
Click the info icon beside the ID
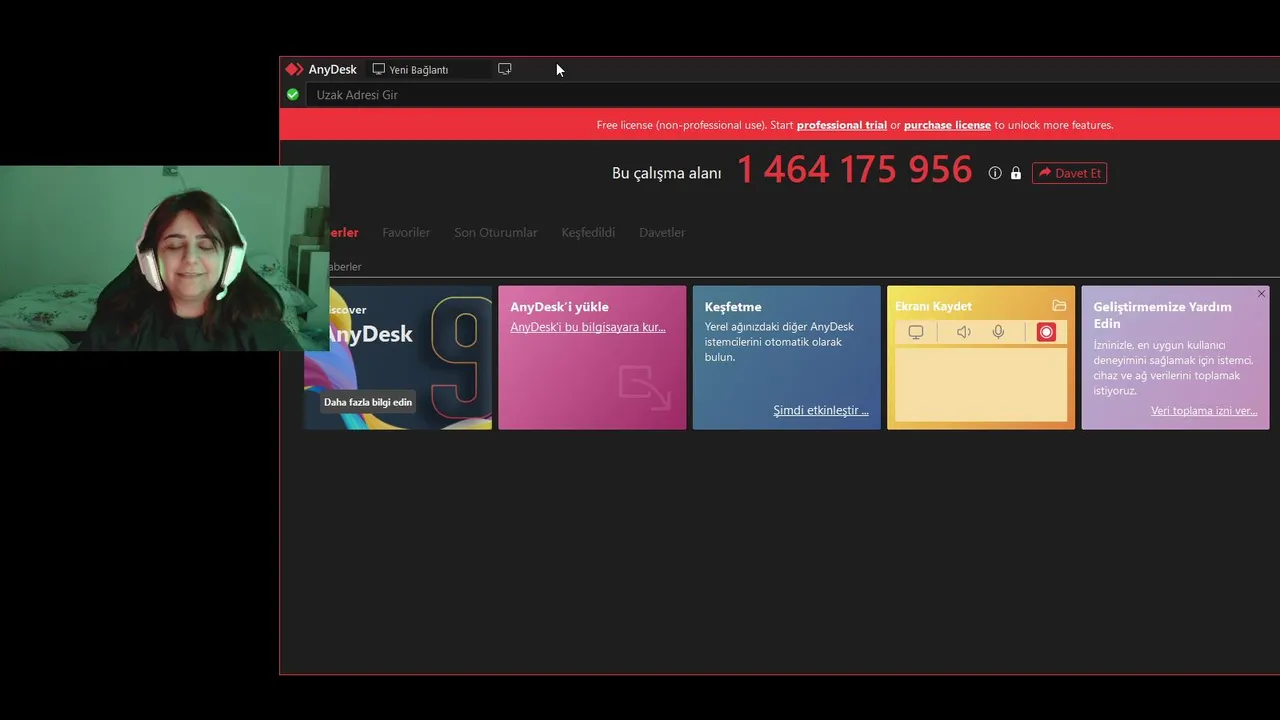click(x=995, y=173)
